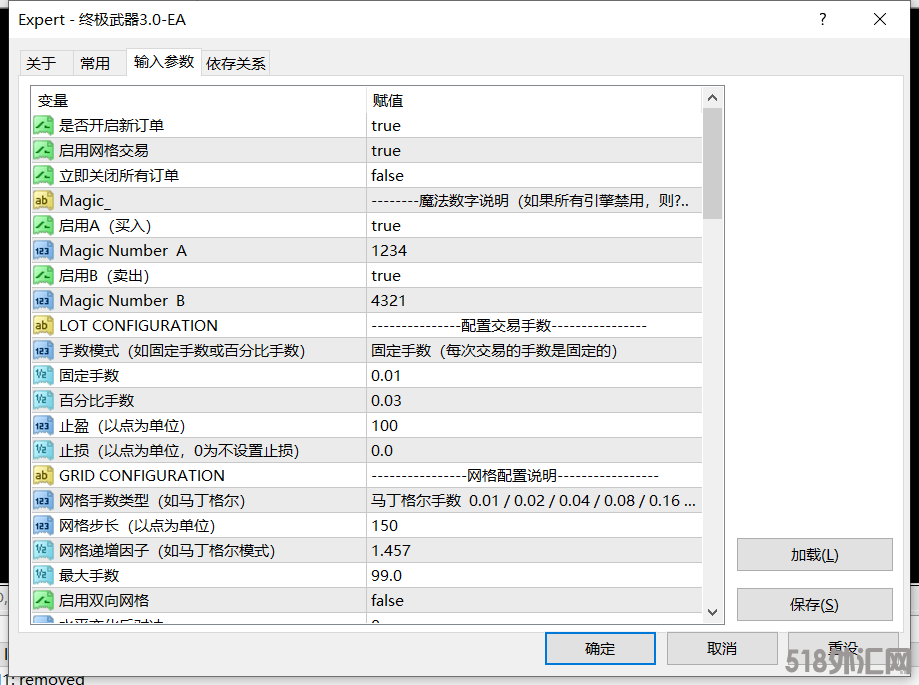Open the 手数模式 固定手数 value dropdown
This screenshot has height=685, width=919.
tap(534, 351)
